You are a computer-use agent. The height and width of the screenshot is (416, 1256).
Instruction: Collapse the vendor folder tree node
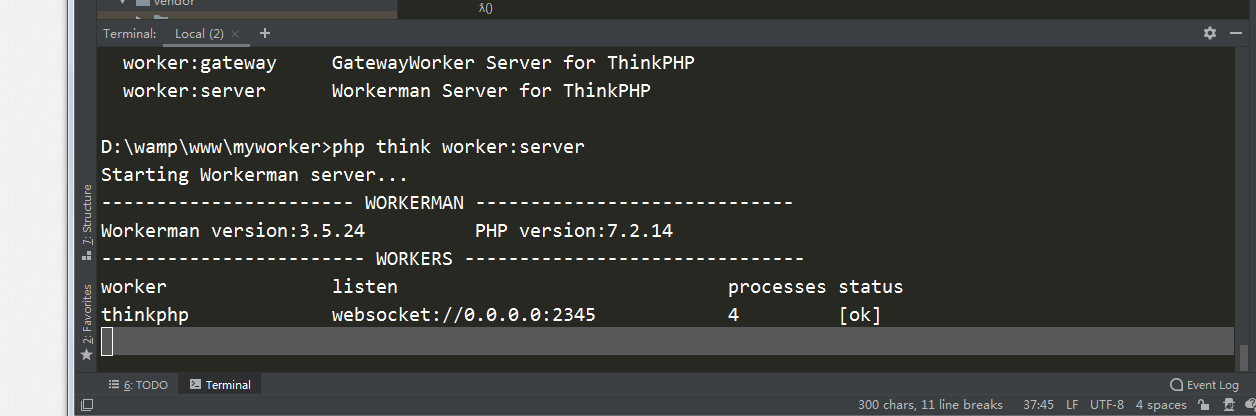(x=124, y=3)
